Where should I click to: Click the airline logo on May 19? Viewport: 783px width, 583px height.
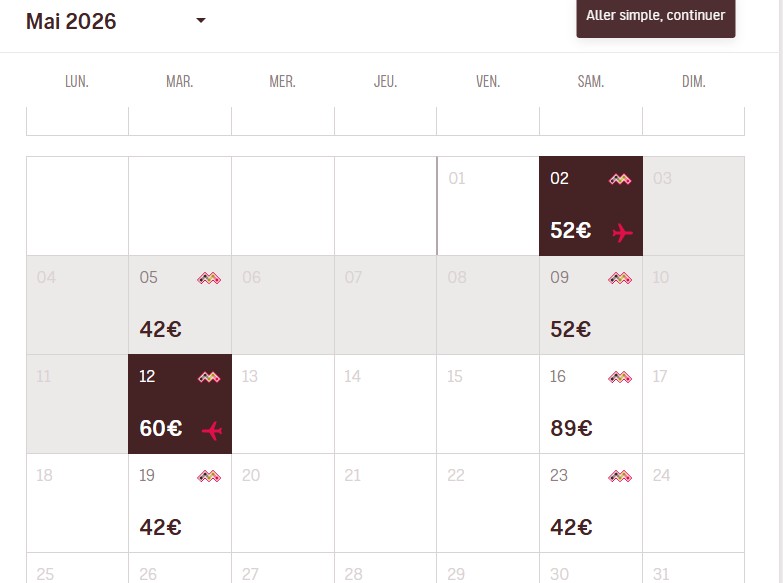[x=209, y=476]
